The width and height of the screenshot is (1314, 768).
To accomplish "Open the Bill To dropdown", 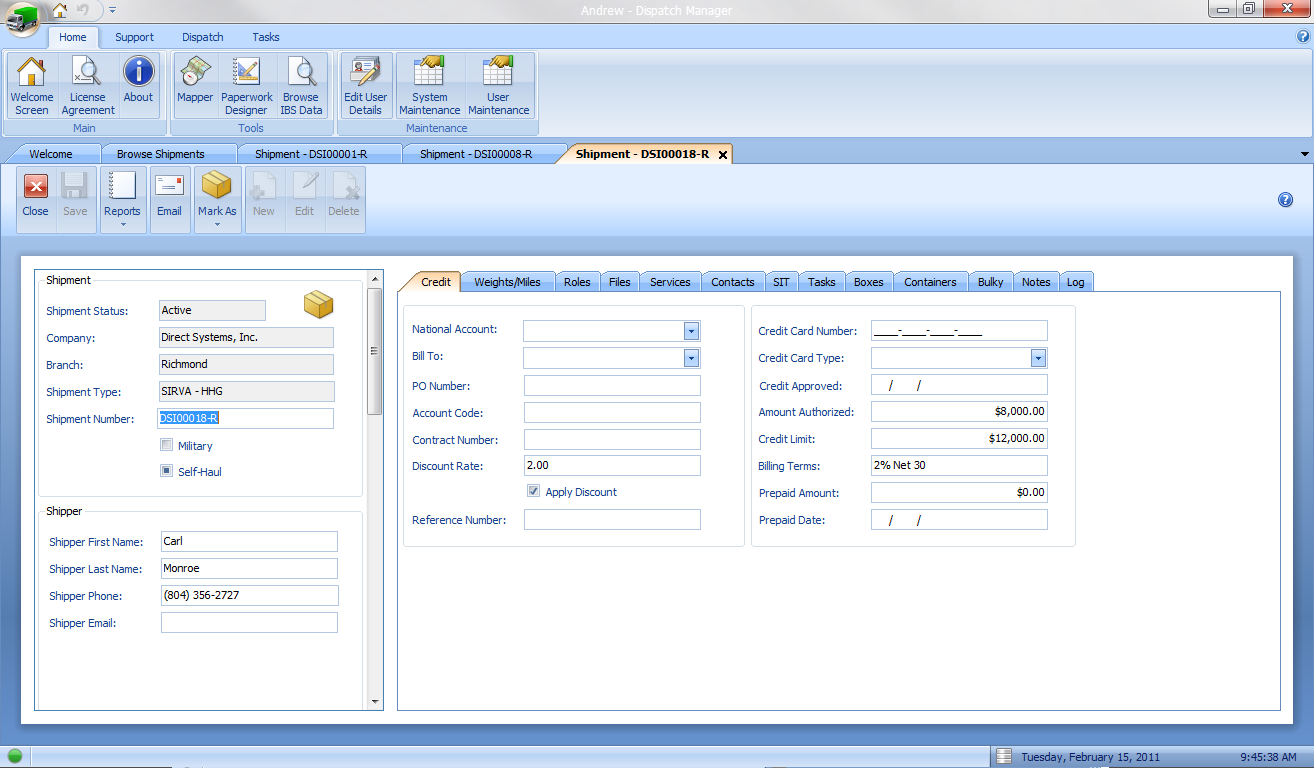I will [x=691, y=358].
